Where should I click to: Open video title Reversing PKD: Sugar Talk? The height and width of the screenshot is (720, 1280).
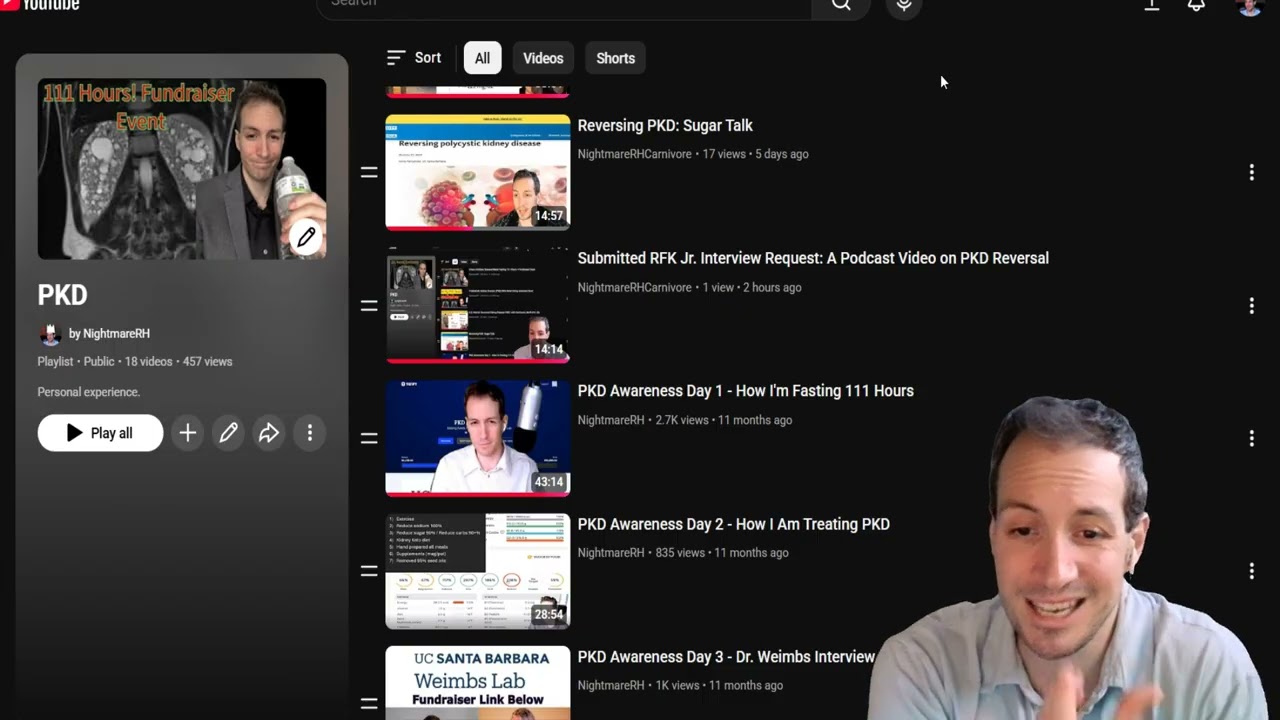(665, 126)
